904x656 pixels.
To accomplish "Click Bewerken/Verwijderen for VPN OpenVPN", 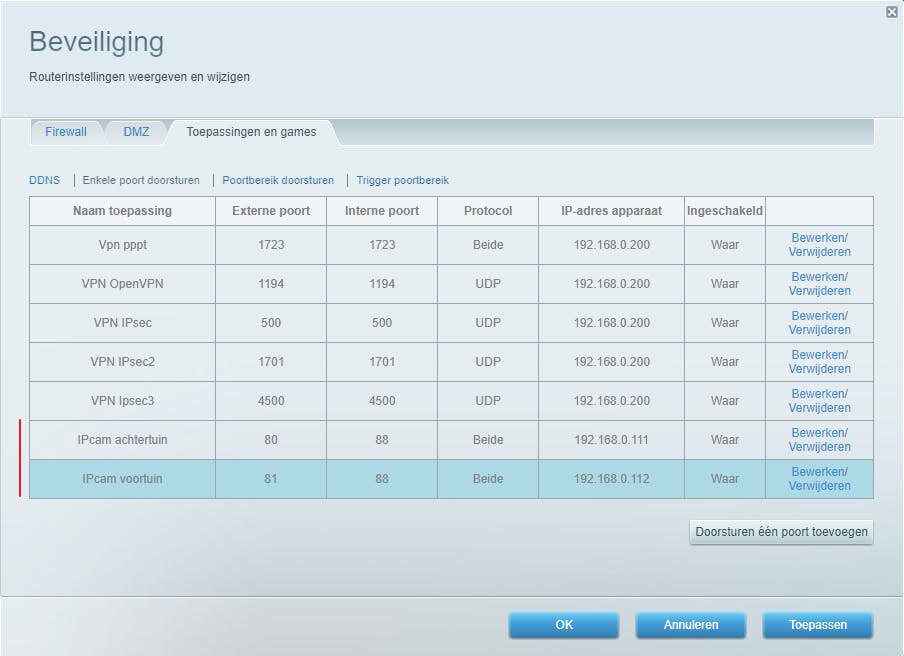I will tap(819, 284).
